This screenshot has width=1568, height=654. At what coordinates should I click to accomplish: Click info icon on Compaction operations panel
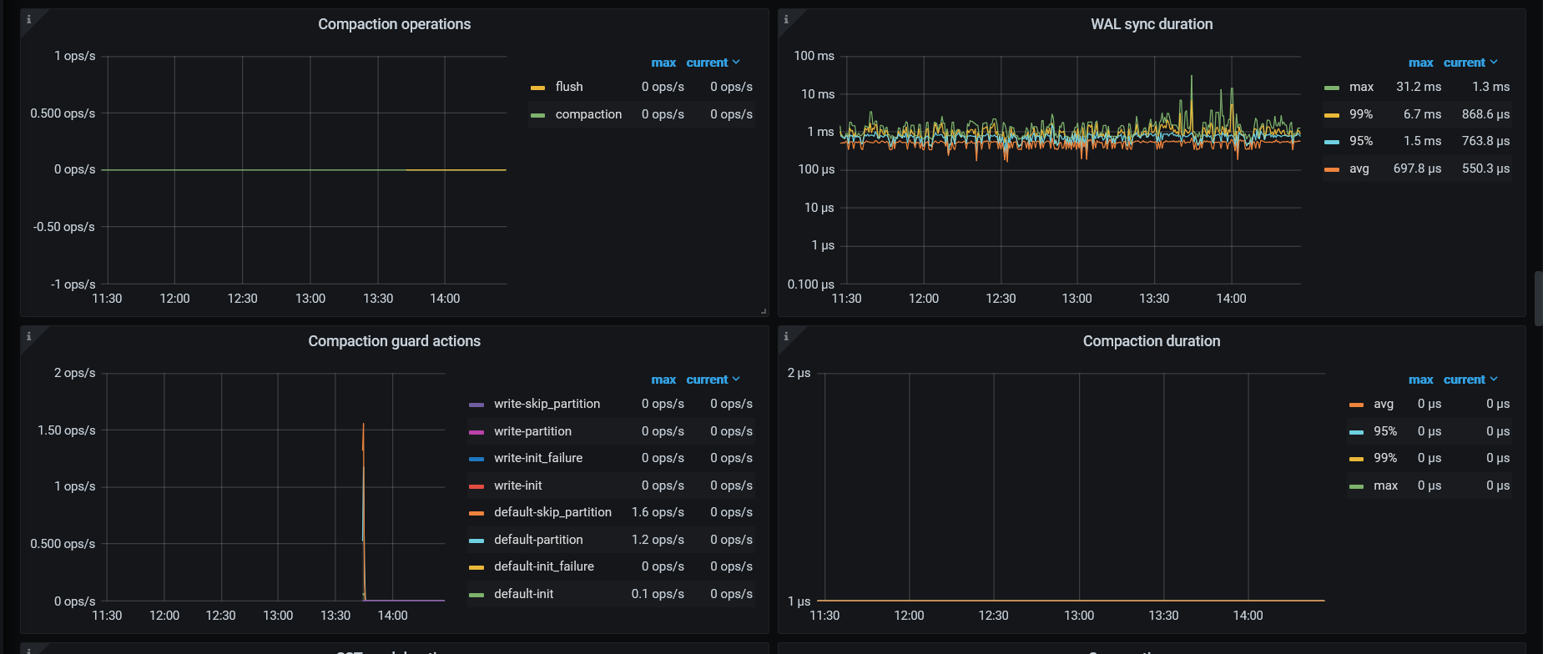point(29,19)
